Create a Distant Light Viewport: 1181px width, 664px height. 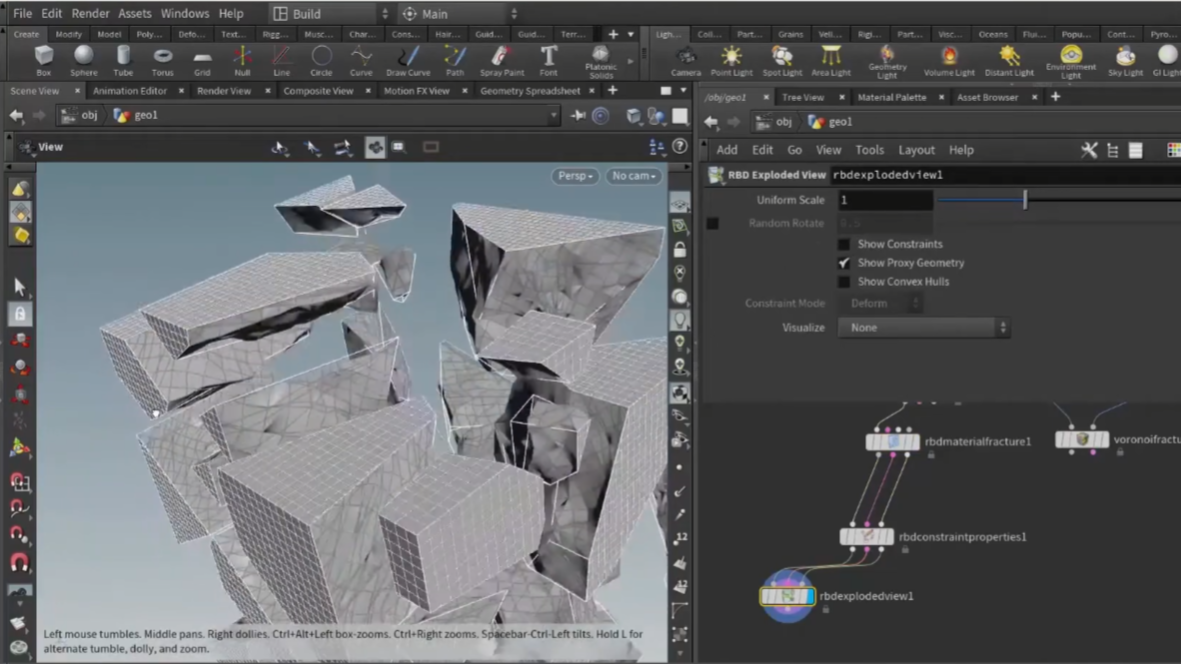click(1009, 60)
